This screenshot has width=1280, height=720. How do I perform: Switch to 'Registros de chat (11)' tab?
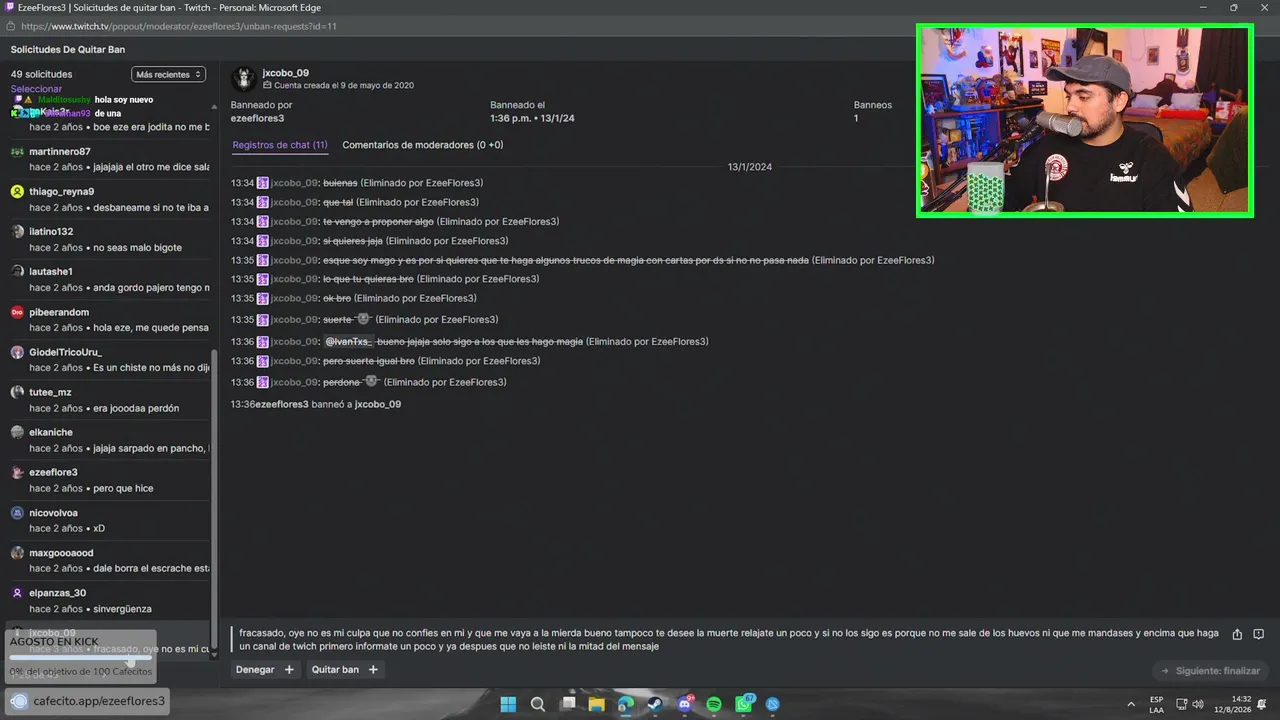[x=280, y=145]
